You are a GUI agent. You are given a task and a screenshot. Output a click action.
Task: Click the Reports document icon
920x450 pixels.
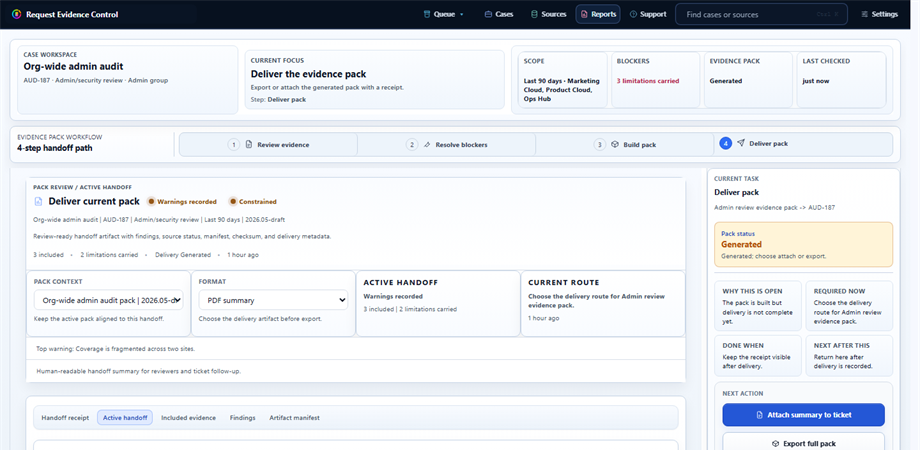tap(584, 14)
